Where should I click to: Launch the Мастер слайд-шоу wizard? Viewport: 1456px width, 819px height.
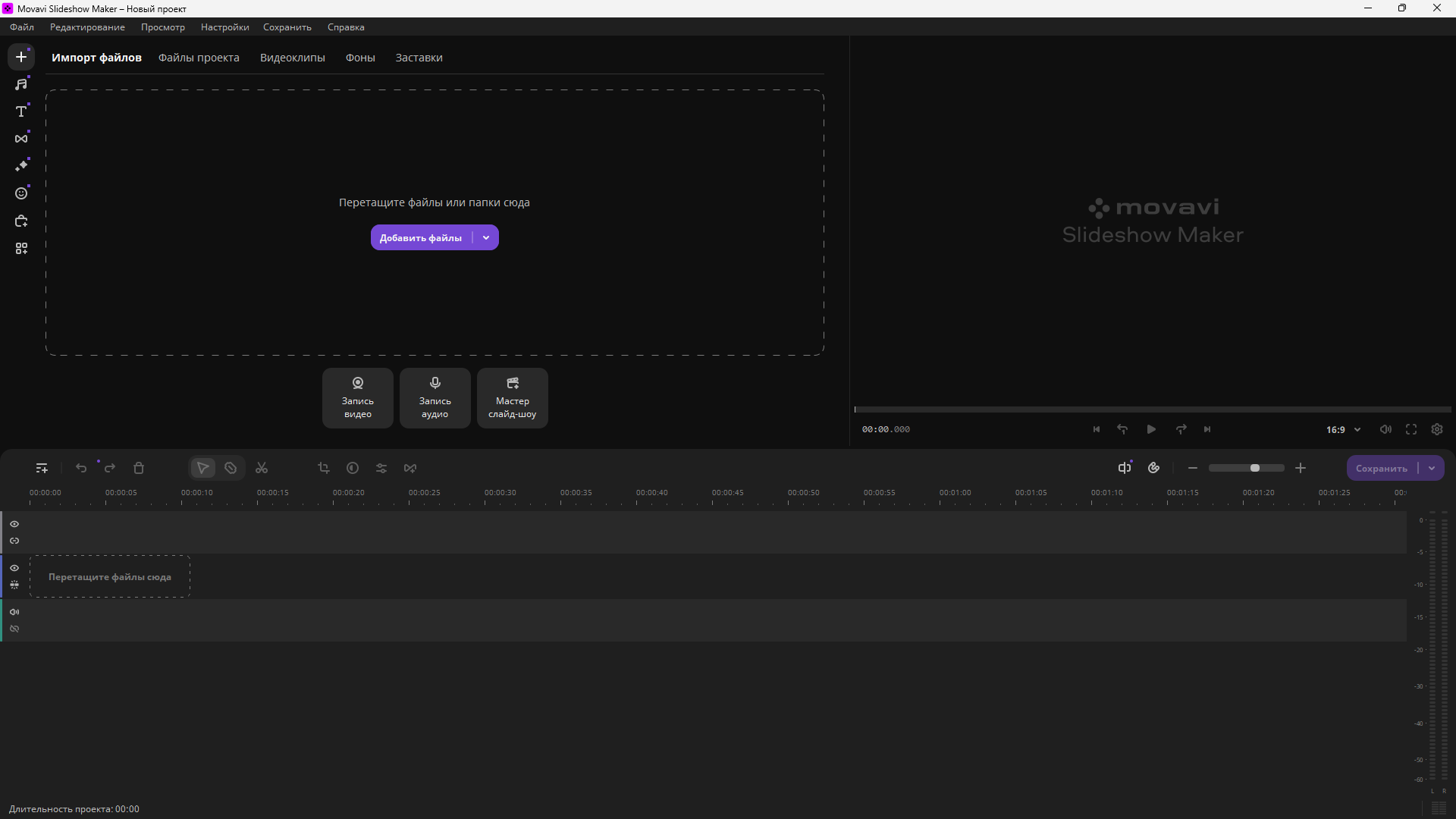[512, 398]
